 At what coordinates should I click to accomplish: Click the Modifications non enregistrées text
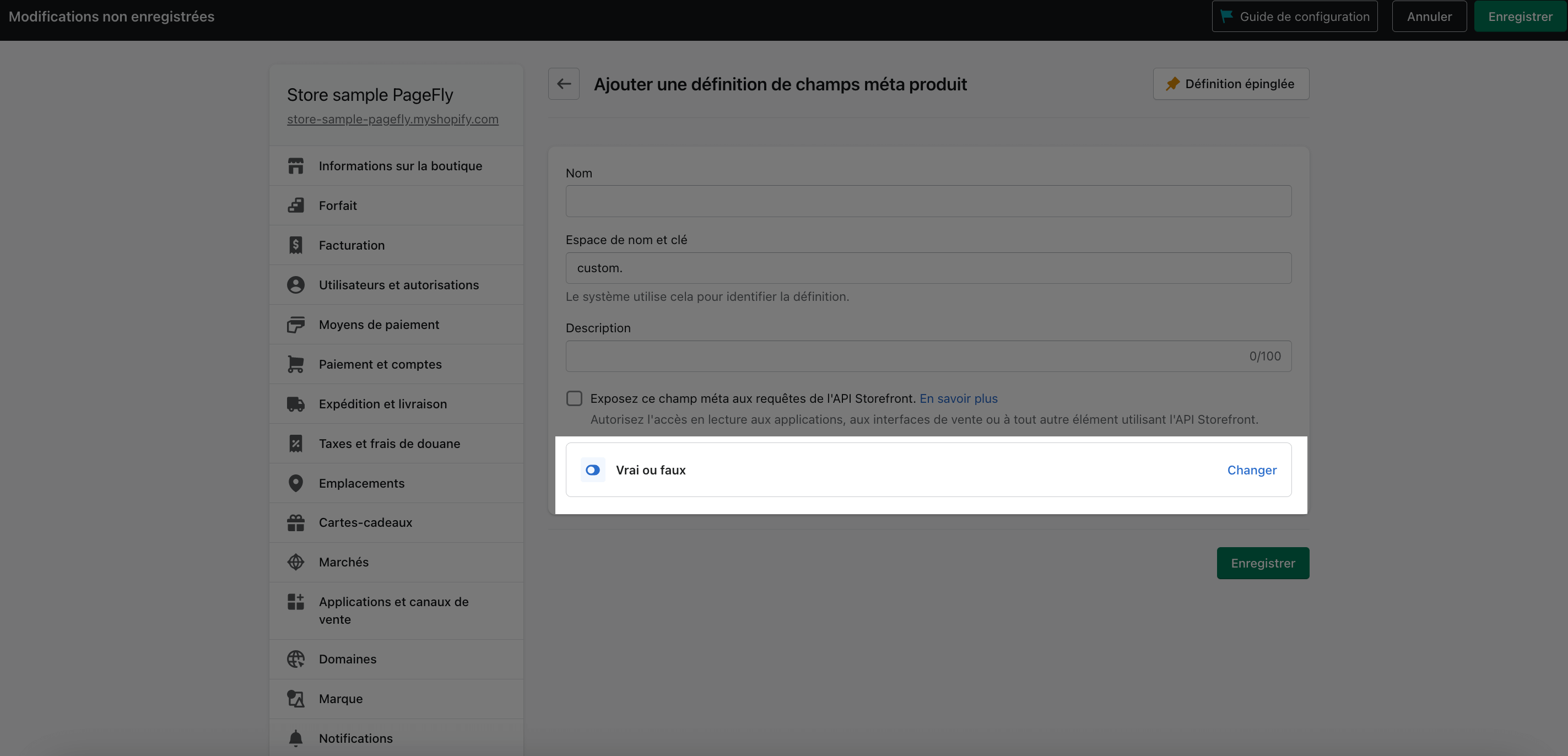pos(111,17)
